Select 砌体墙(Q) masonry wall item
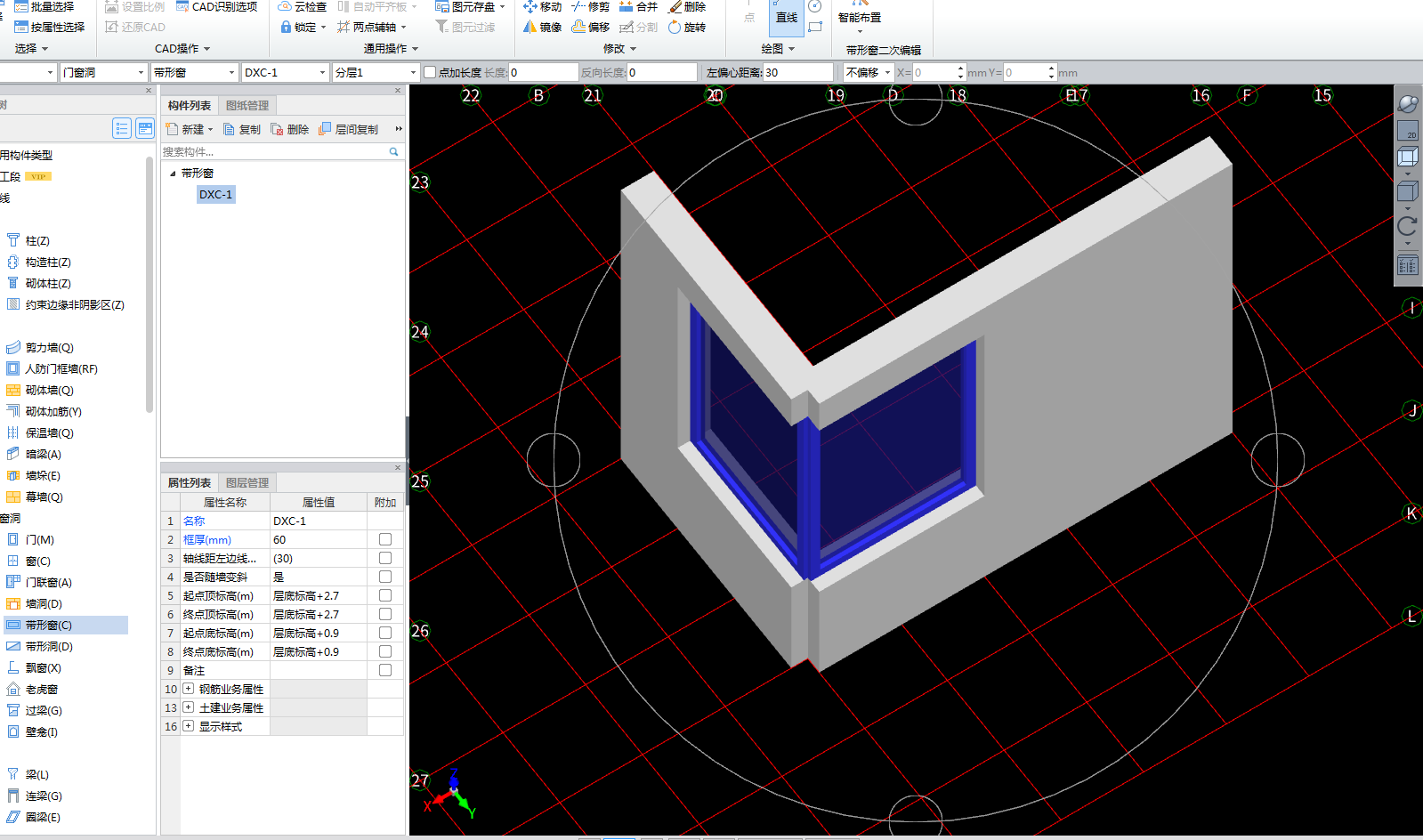 click(x=49, y=390)
